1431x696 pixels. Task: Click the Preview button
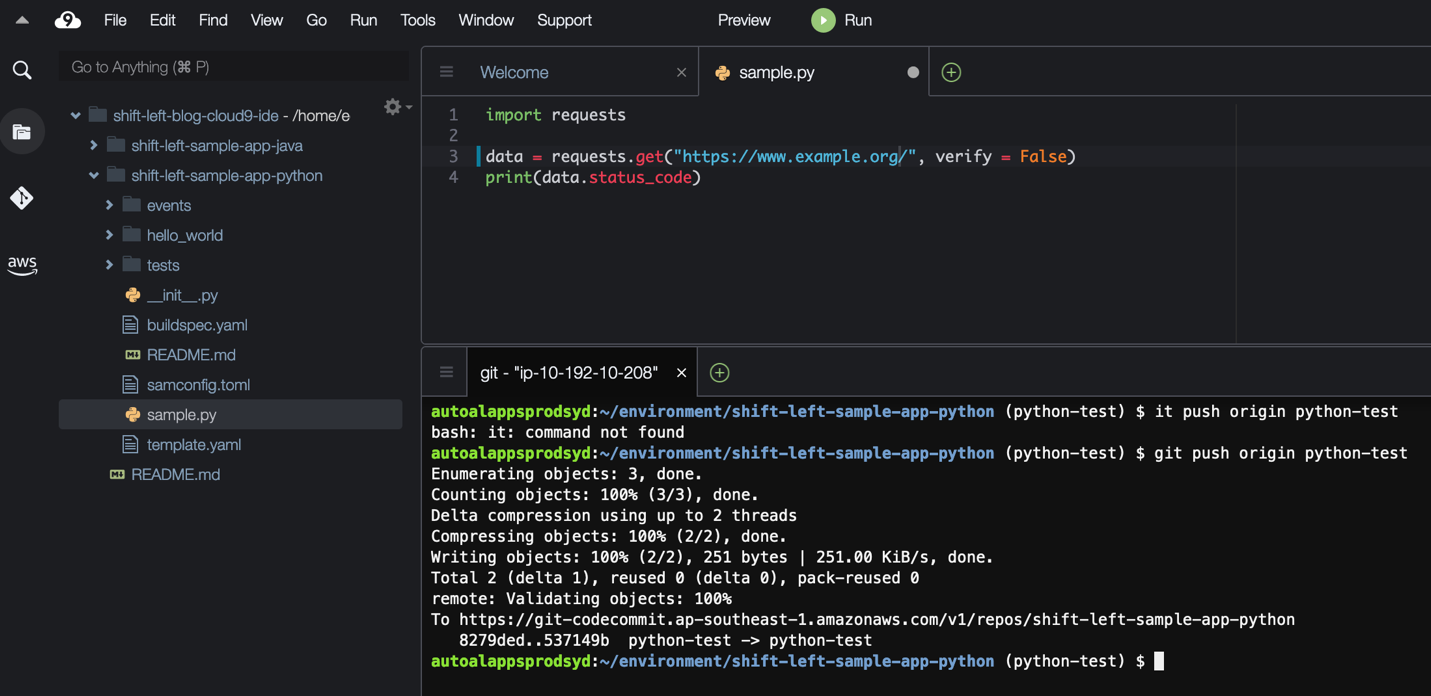pos(744,20)
